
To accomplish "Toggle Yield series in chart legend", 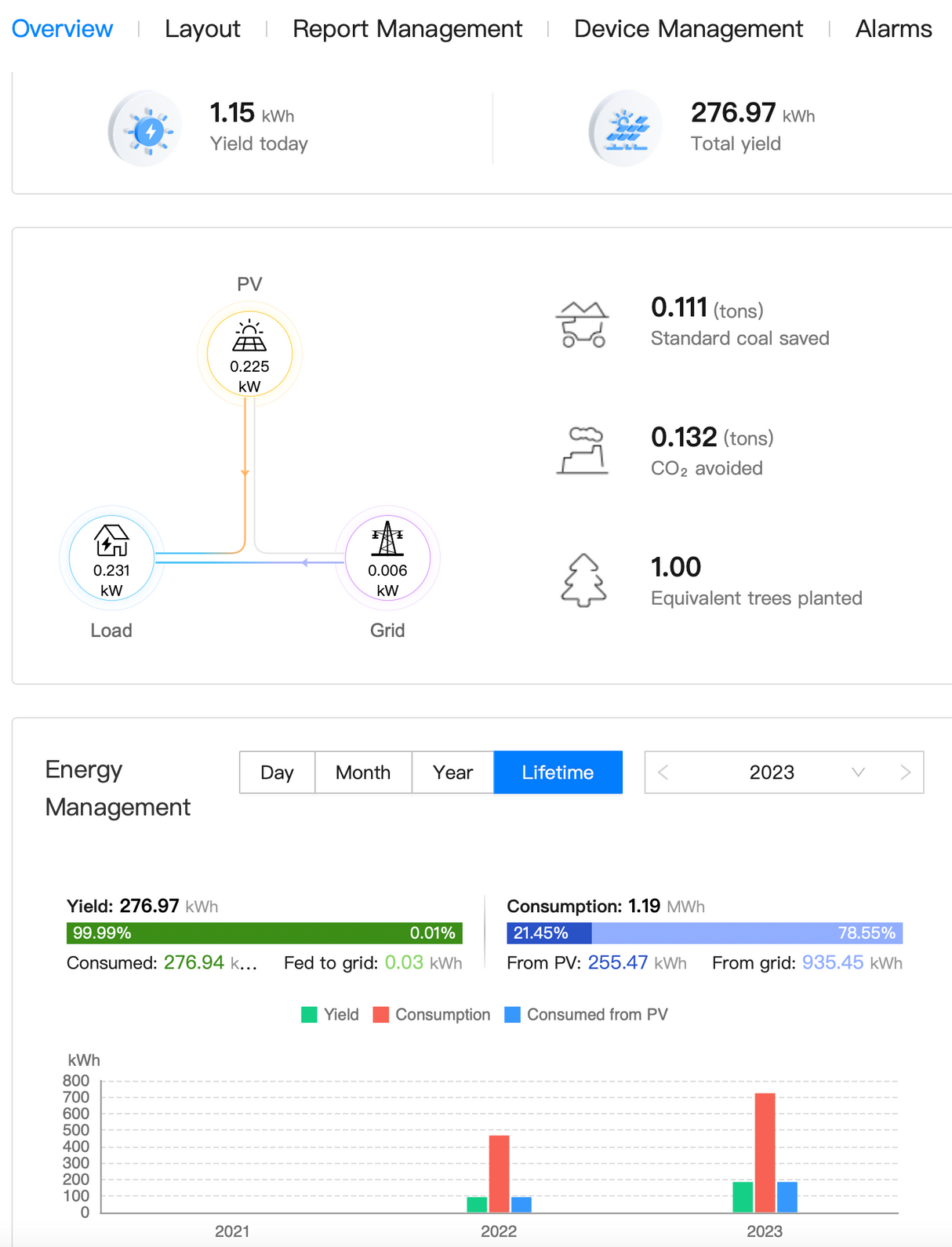I will tap(330, 1015).
